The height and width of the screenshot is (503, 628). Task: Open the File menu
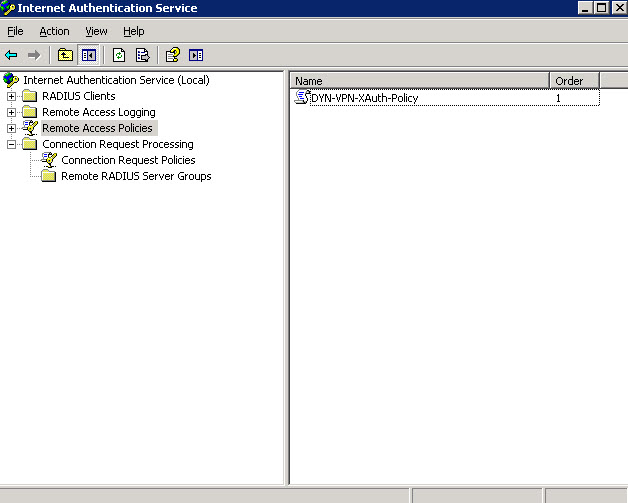15,31
